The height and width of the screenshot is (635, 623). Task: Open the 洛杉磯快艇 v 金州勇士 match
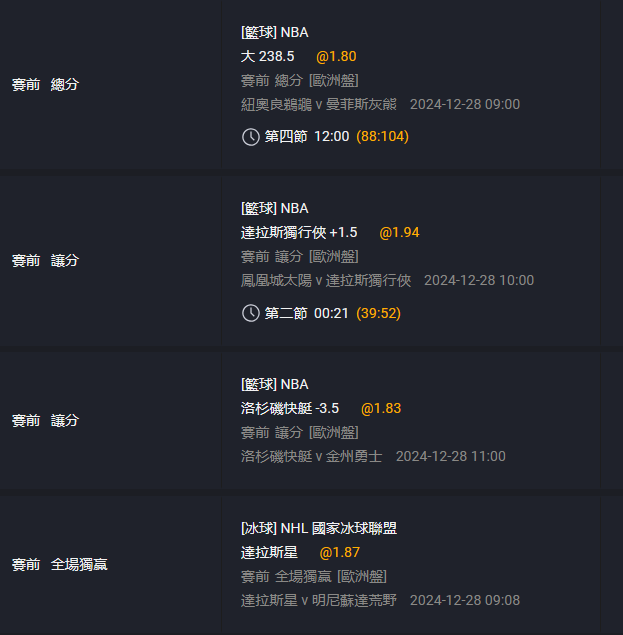click(311, 456)
